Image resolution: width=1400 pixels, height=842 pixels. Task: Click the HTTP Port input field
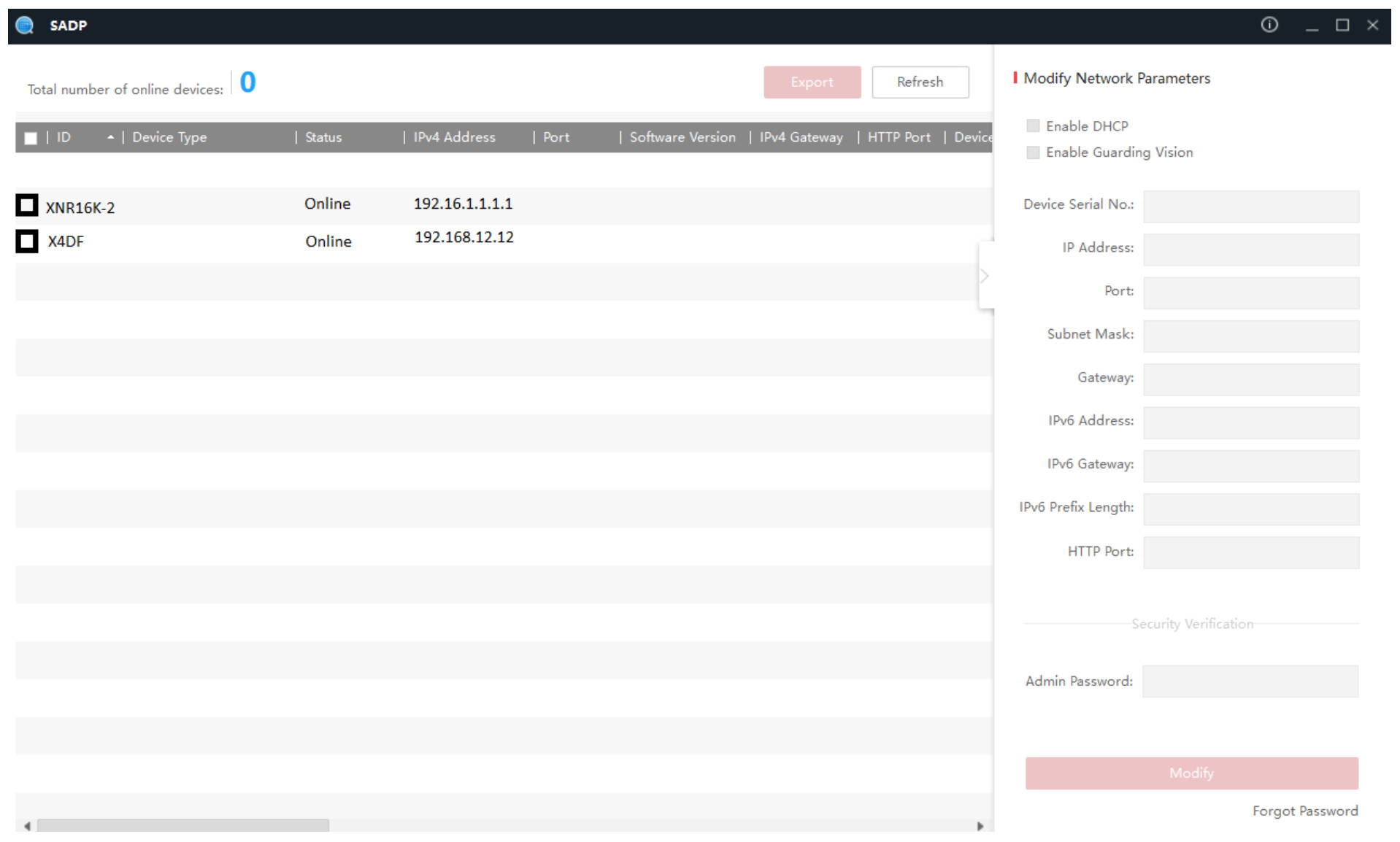coord(1251,552)
